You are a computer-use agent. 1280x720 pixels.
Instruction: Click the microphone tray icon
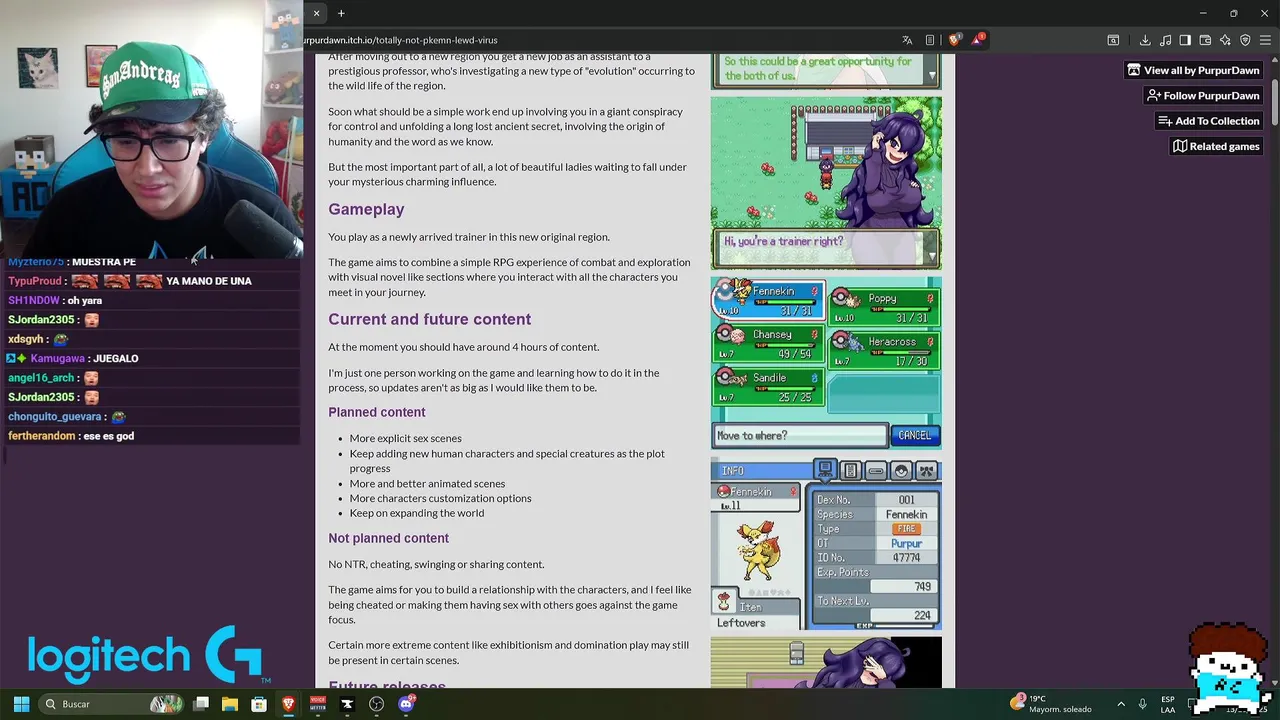pyautogui.click(x=1143, y=704)
